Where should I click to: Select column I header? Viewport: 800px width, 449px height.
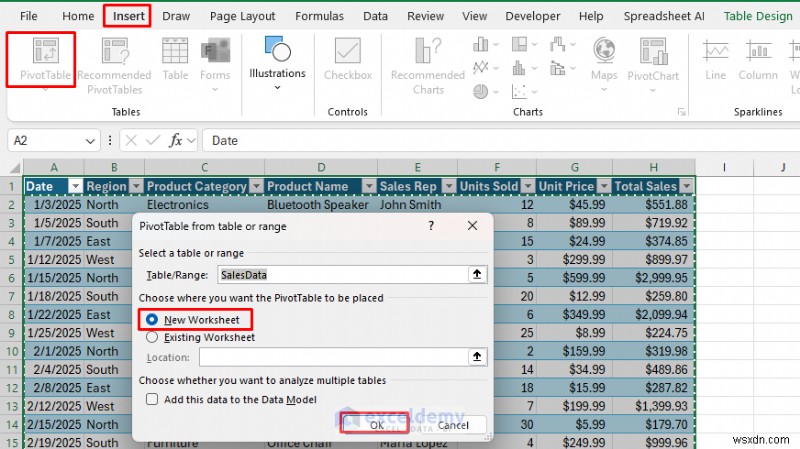(x=724, y=167)
